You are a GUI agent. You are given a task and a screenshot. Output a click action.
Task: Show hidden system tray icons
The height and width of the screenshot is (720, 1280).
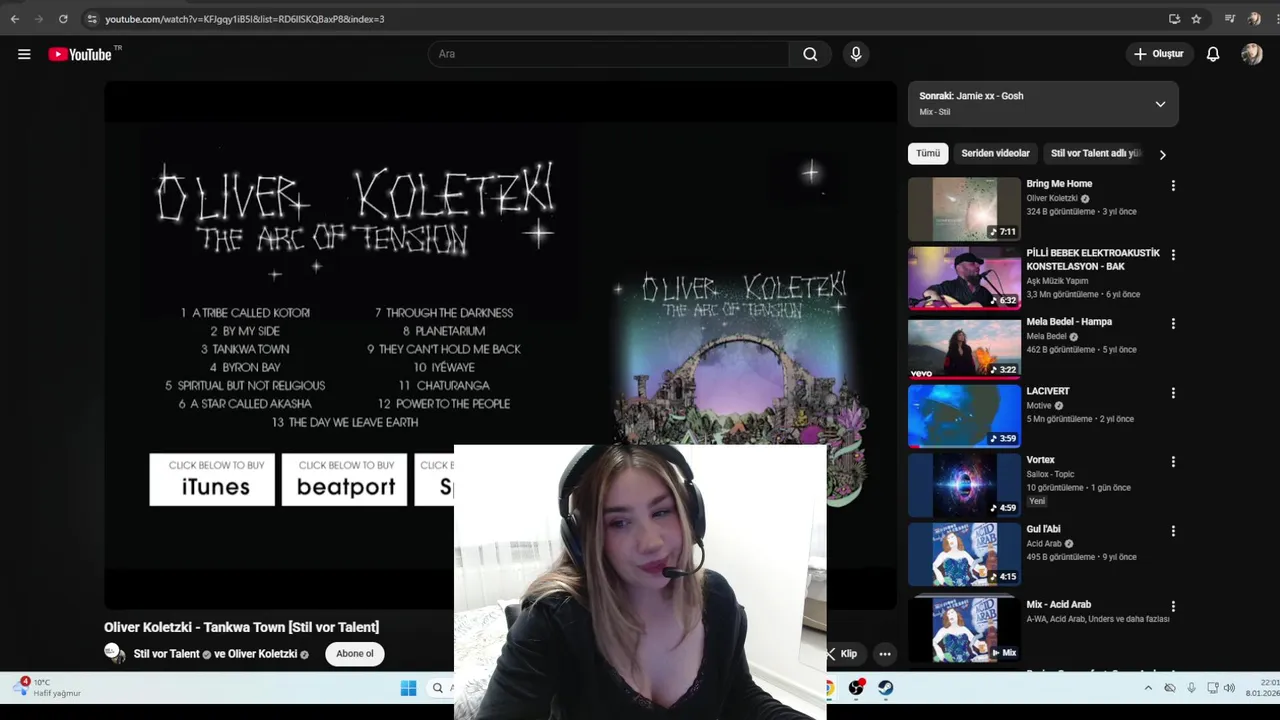[1148, 688]
